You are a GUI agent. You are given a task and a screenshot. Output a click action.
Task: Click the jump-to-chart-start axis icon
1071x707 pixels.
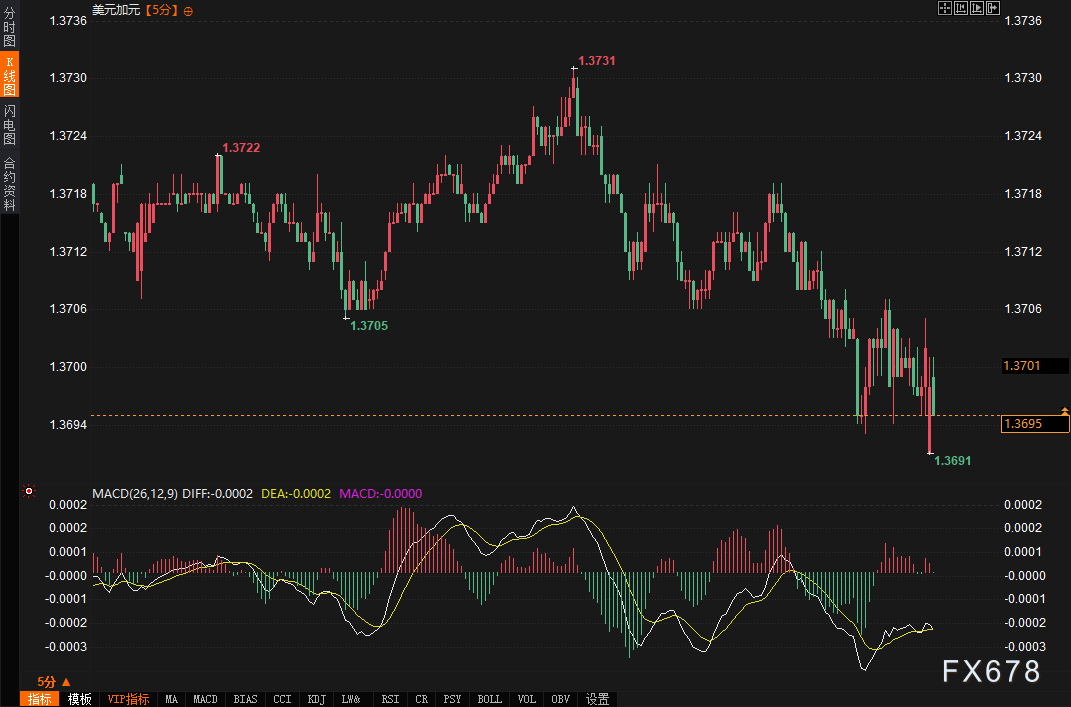pyautogui.click(x=960, y=8)
